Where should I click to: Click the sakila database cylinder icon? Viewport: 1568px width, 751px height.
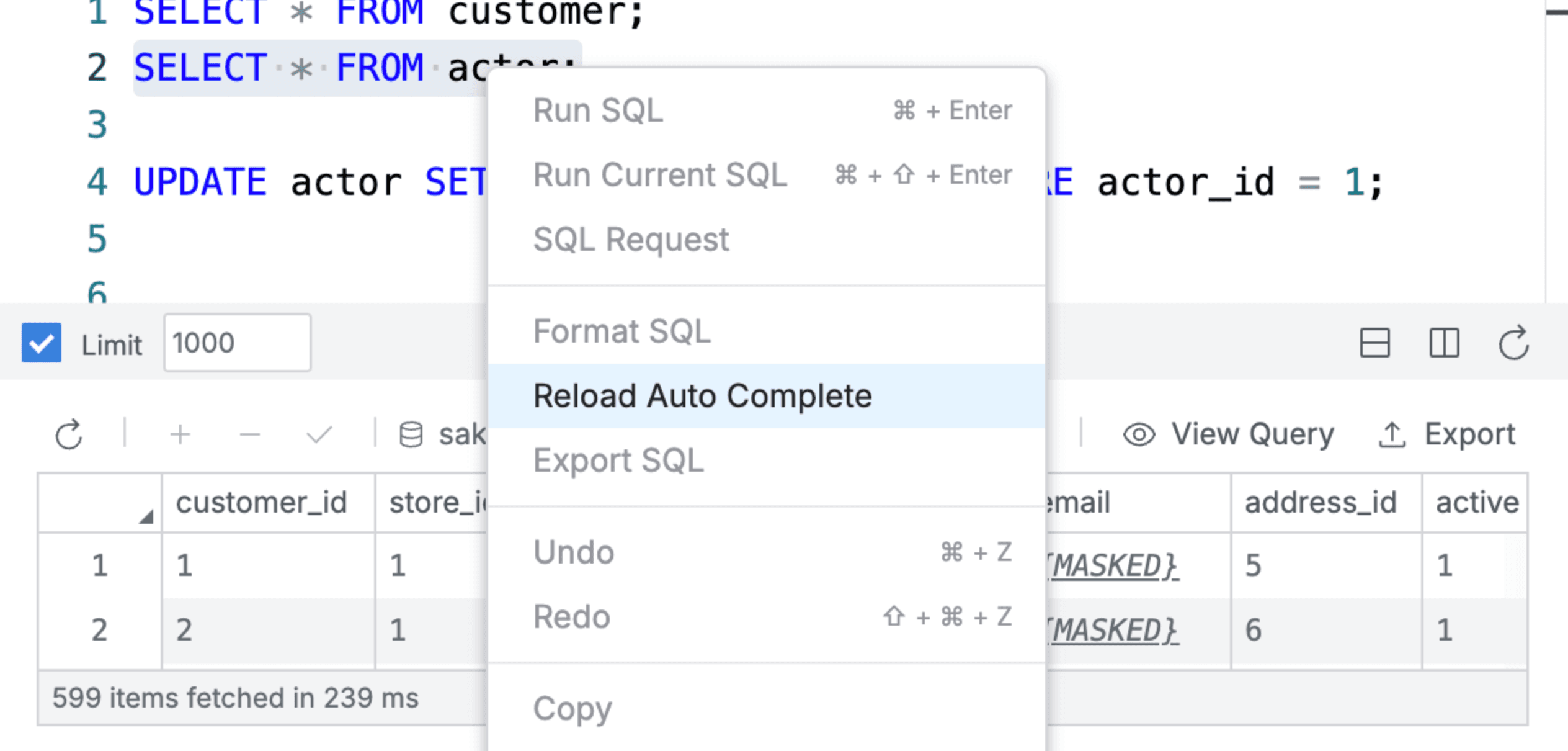click(x=411, y=434)
